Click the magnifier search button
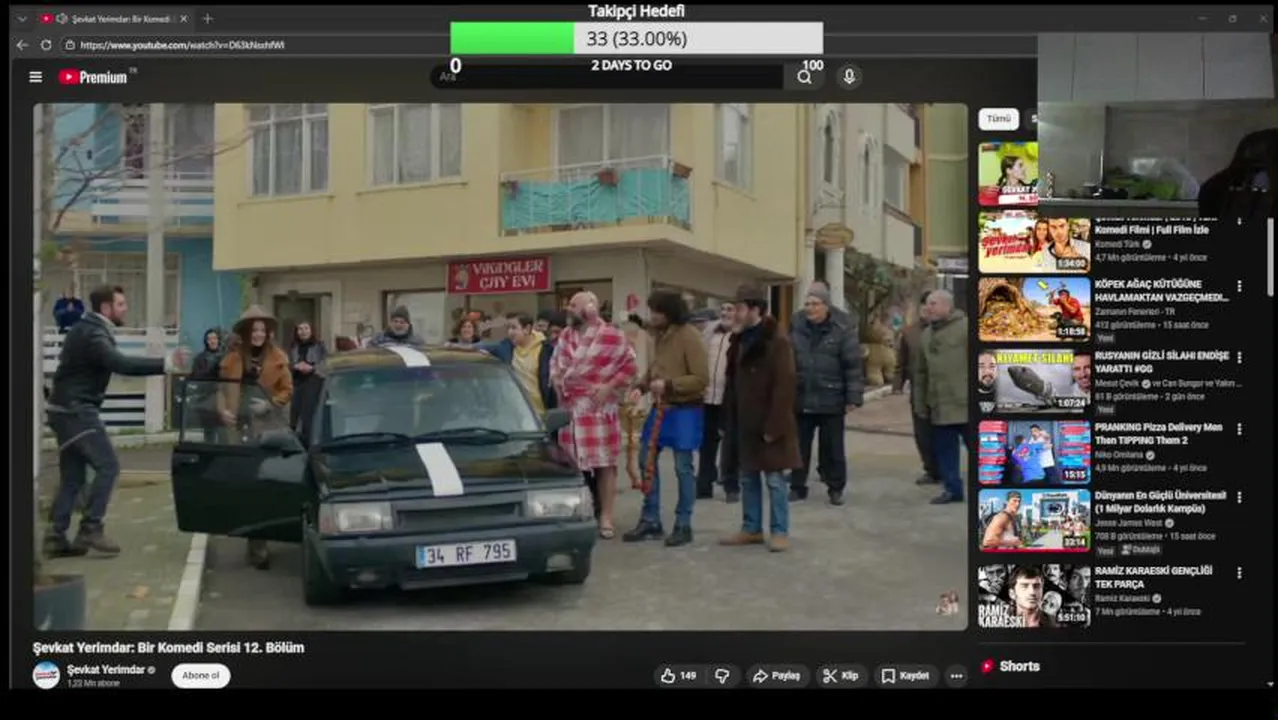The width and height of the screenshot is (1278, 720). (x=804, y=77)
